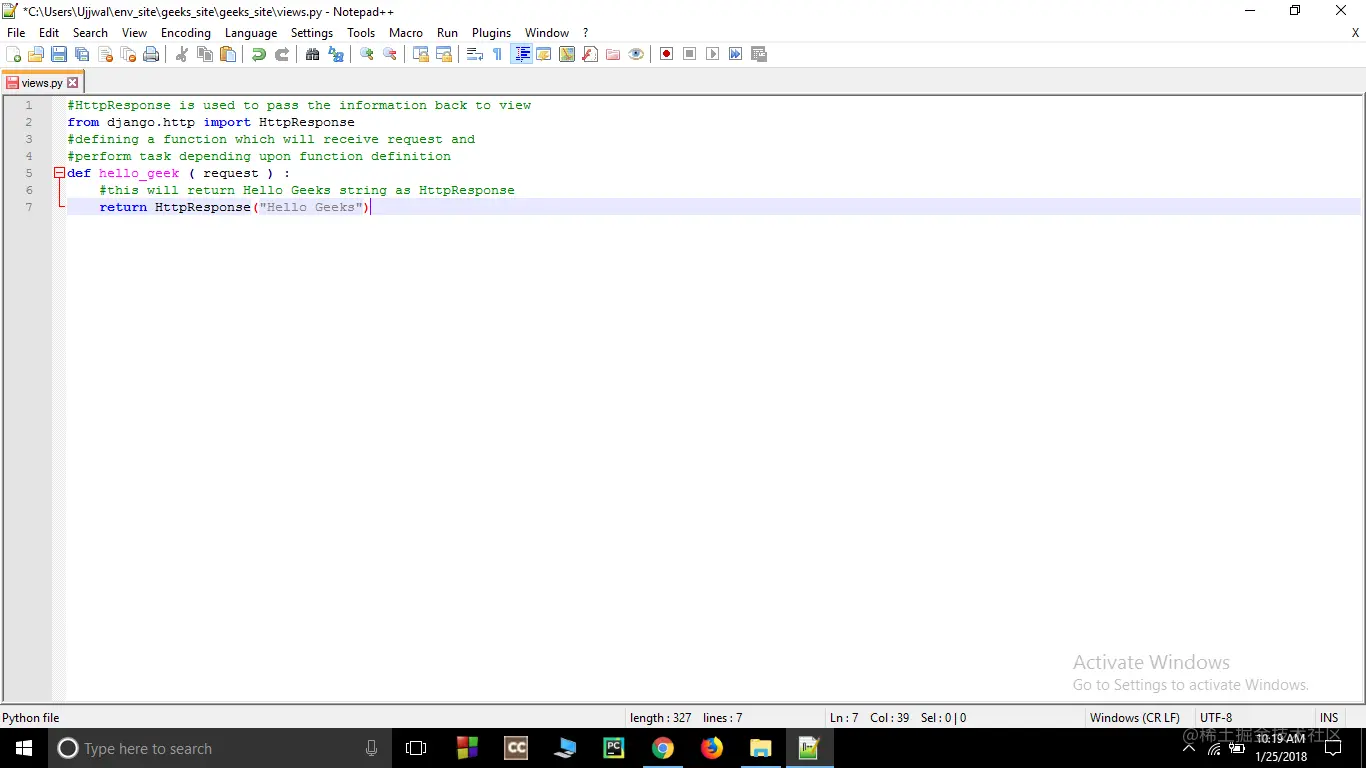1366x768 pixels.
Task: Toggle the monitoring eye icon
Action: coord(636,54)
